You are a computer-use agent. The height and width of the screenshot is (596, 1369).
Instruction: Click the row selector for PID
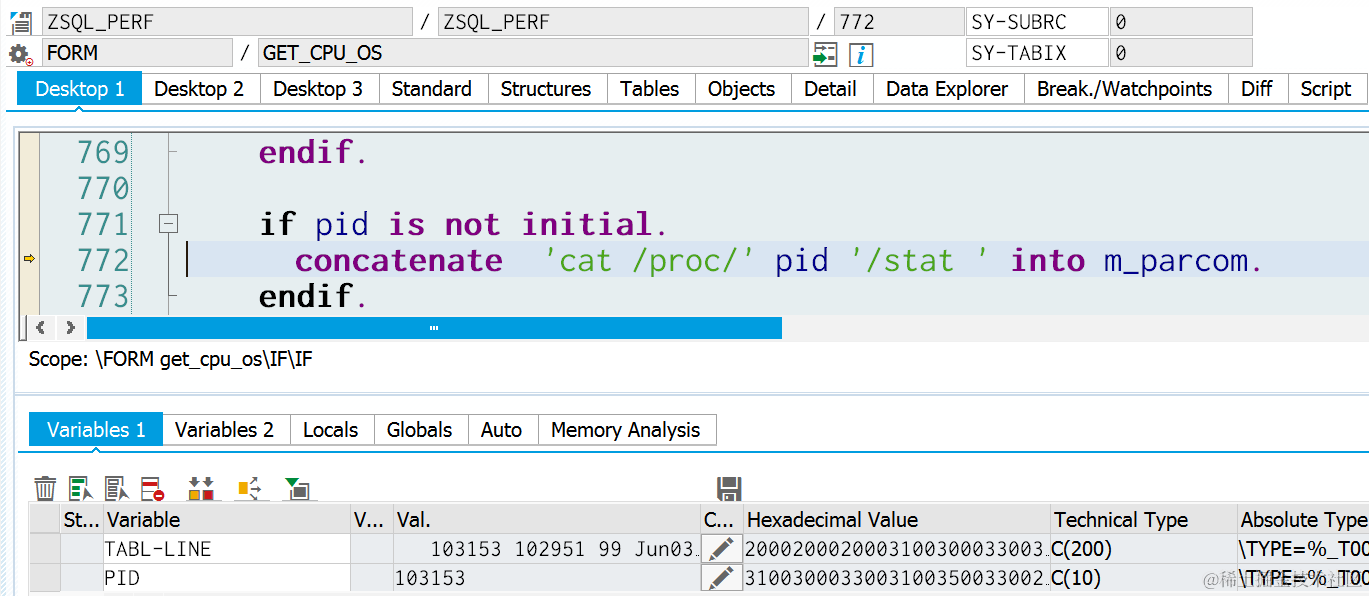(x=45, y=578)
